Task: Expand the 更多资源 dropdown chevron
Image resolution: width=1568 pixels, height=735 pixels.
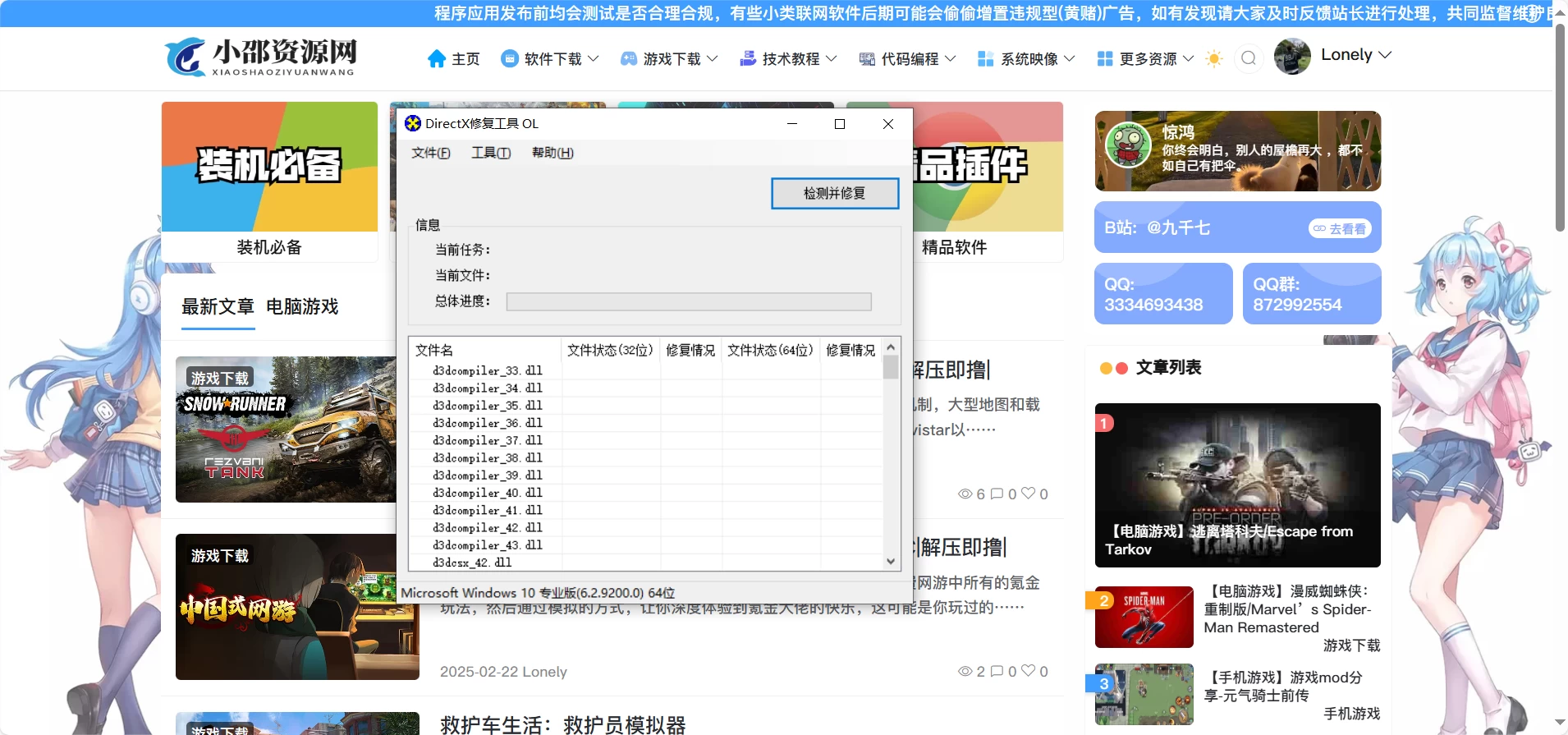Action: coord(1189,58)
